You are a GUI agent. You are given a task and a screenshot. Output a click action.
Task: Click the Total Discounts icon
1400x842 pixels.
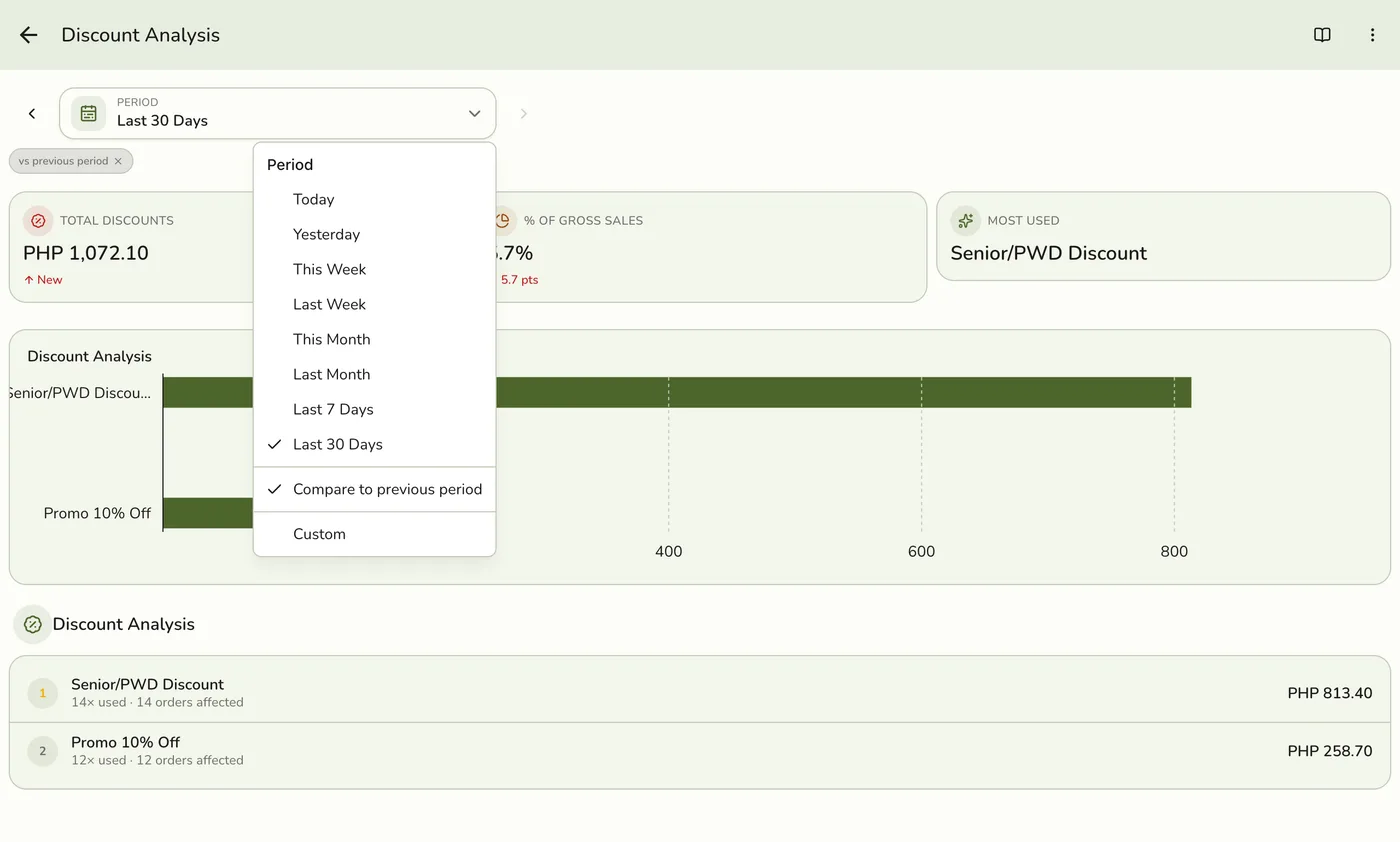pos(38,221)
